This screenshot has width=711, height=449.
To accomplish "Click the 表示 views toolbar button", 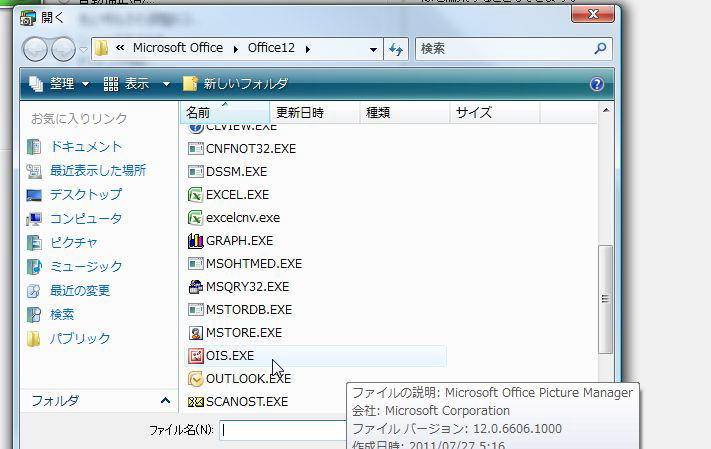I will [126, 84].
